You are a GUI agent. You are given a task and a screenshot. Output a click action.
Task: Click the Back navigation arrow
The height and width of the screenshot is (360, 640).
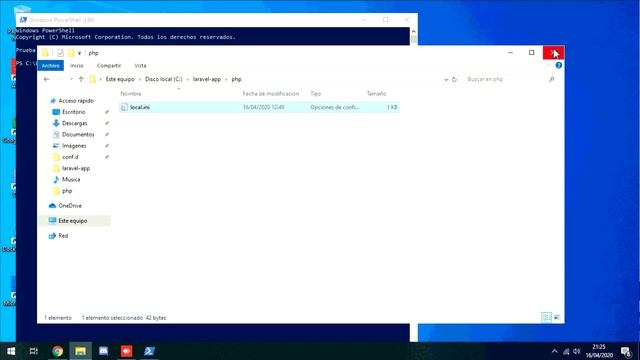point(47,79)
